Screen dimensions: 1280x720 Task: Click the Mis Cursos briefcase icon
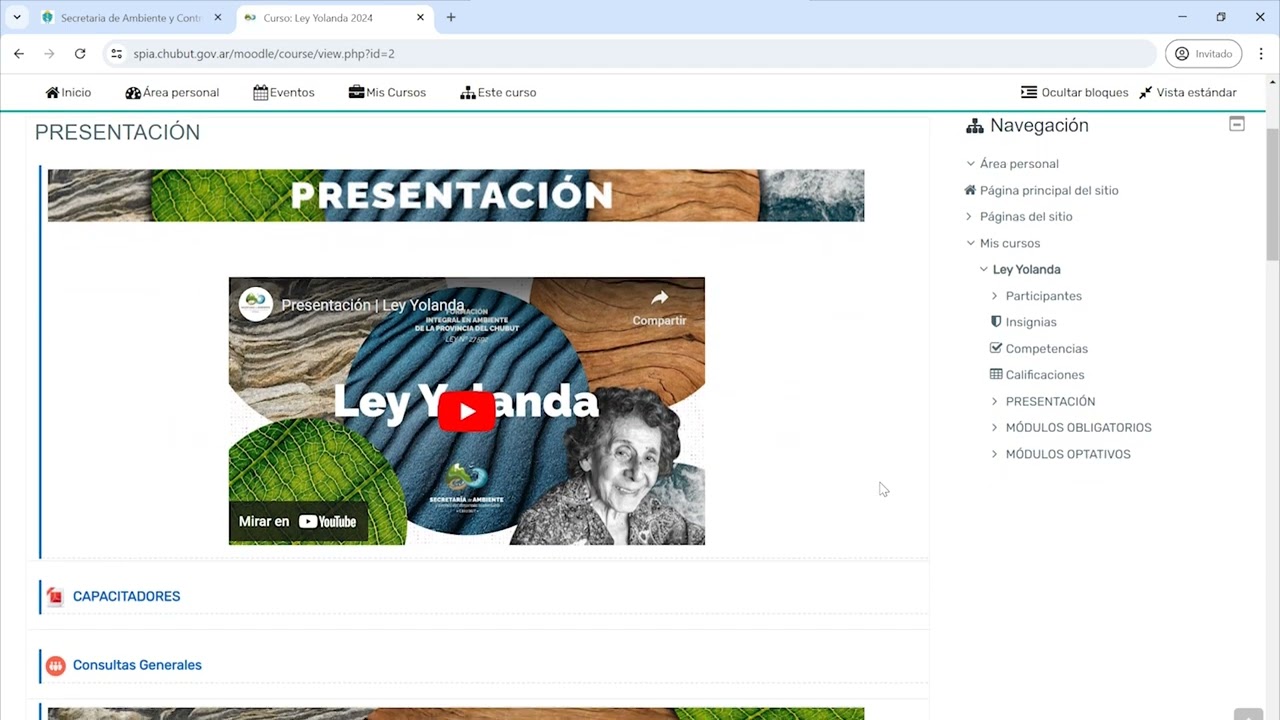(356, 92)
